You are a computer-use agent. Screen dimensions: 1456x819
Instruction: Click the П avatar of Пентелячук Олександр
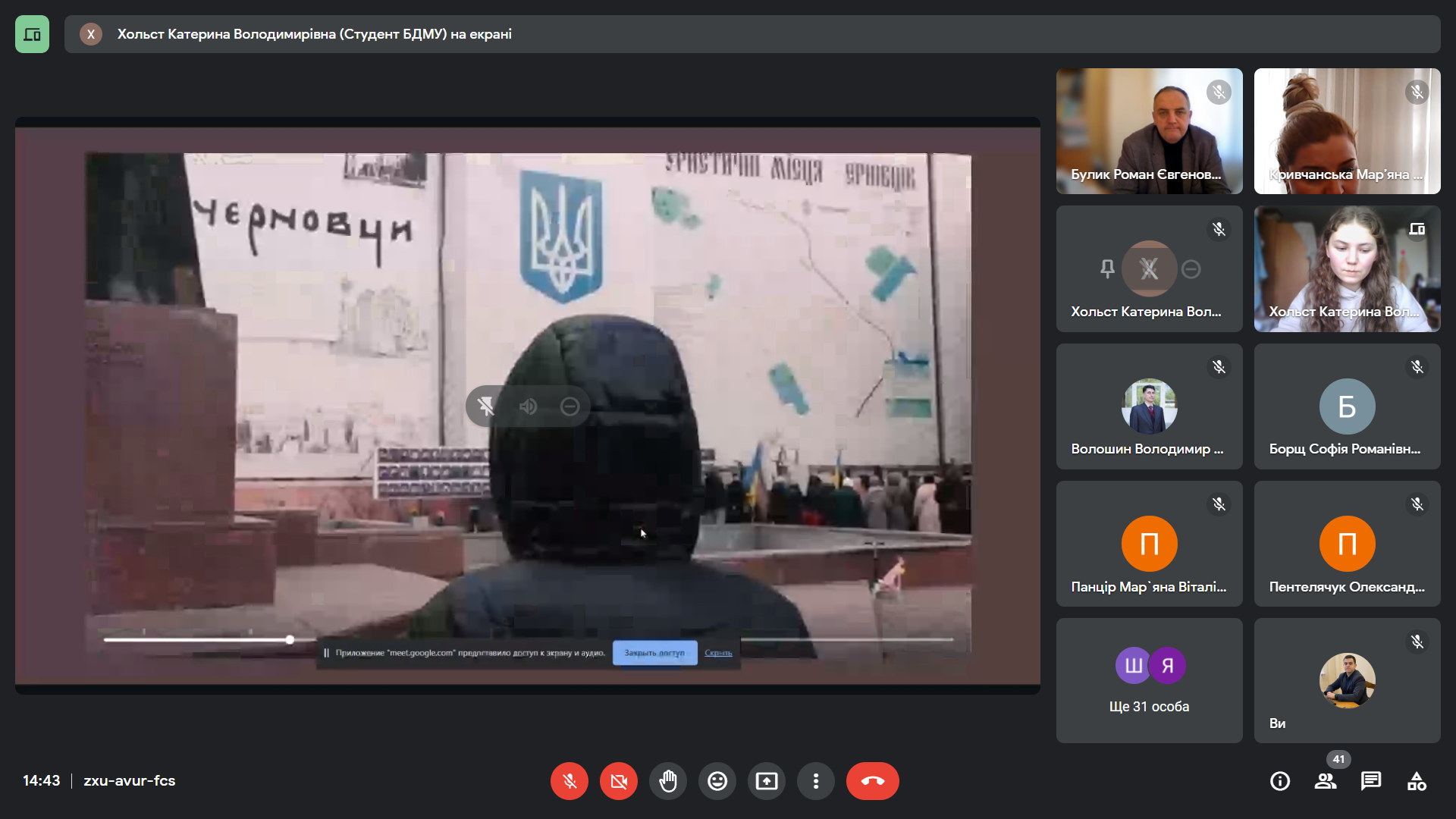(x=1348, y=544)
